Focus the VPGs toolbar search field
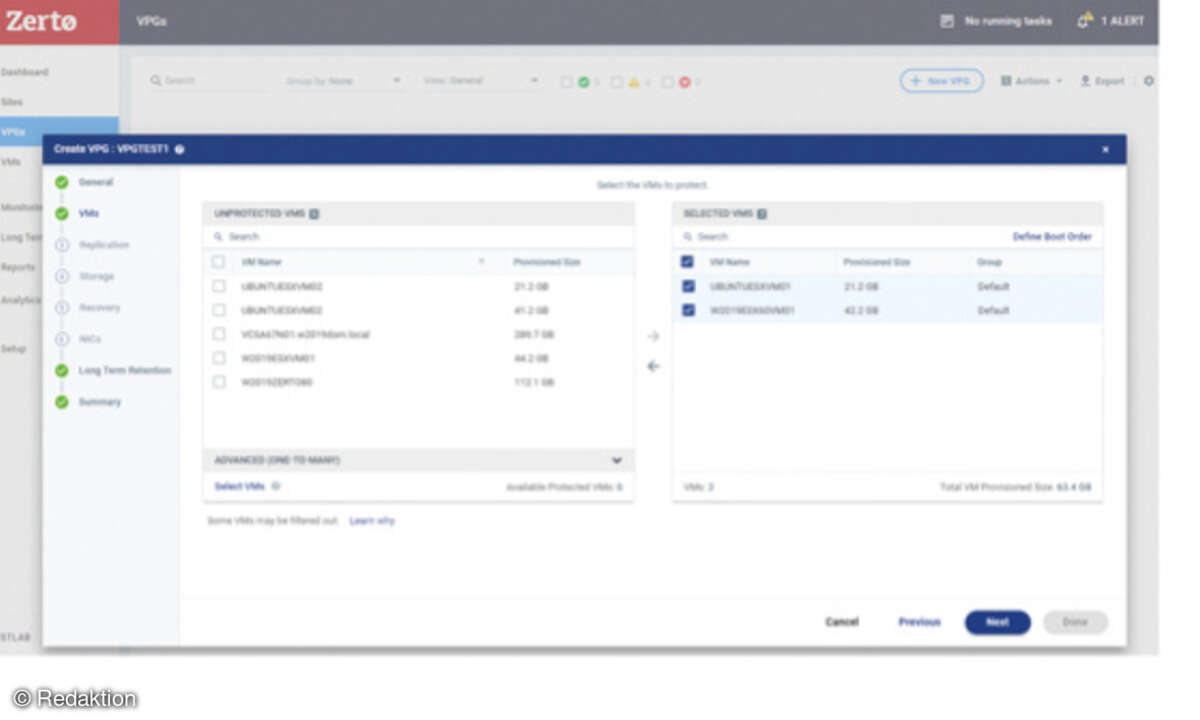This screenshot has width=1200, height=720. click(207, 81)
